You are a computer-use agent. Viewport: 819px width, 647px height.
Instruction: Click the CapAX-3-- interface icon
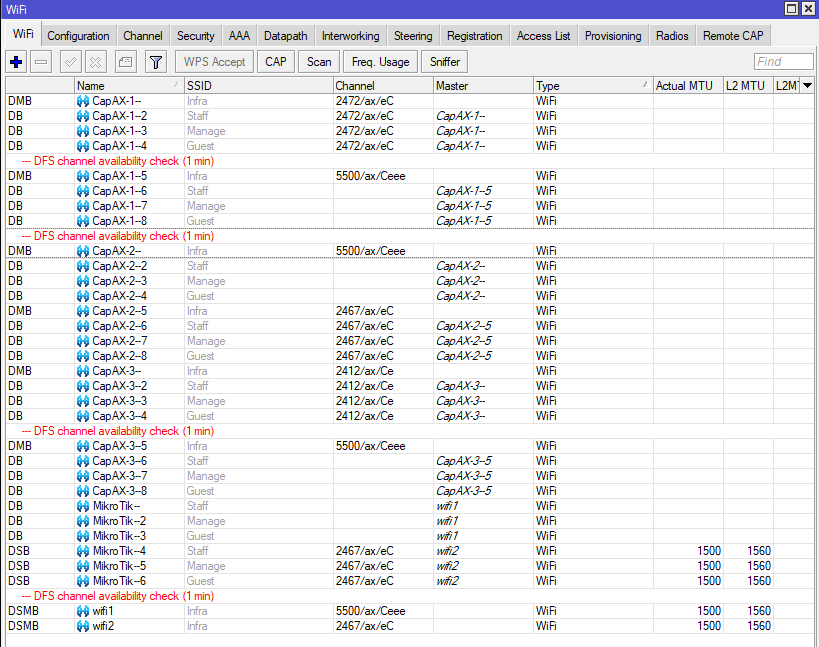[x=83, y=371]
